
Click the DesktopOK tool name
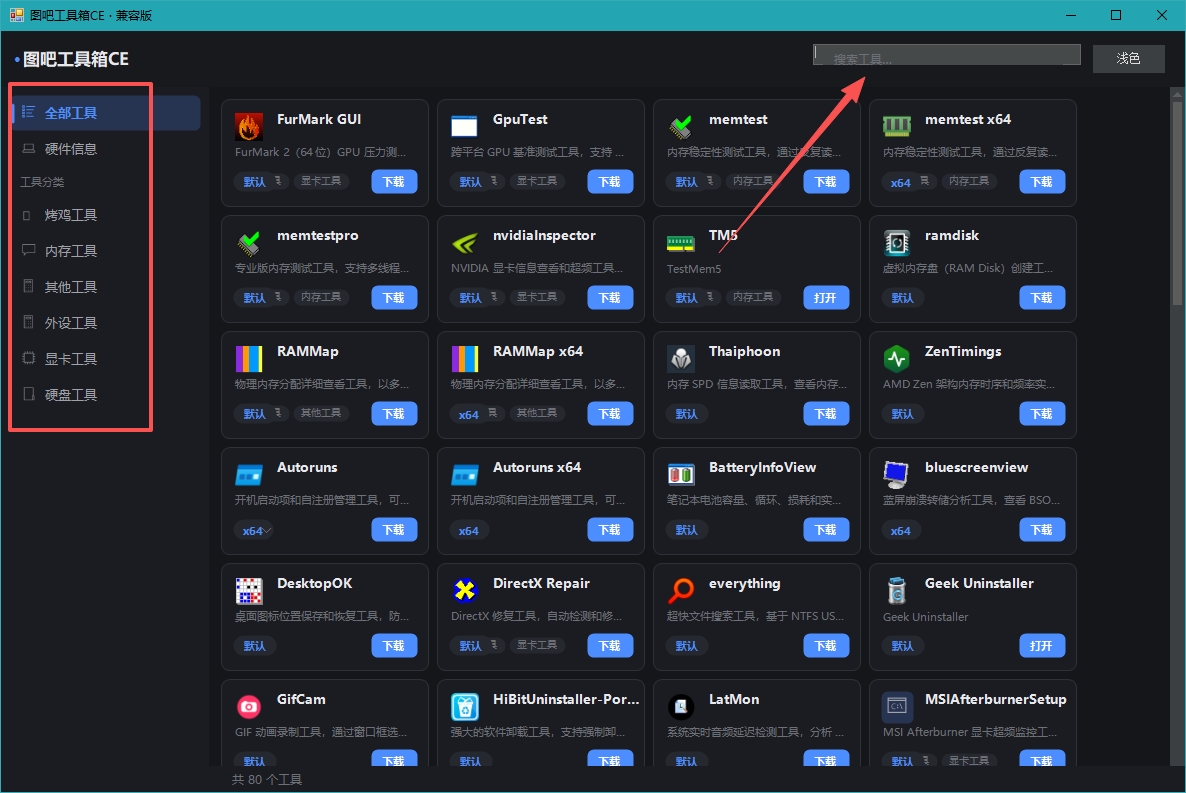click(315, 583)
